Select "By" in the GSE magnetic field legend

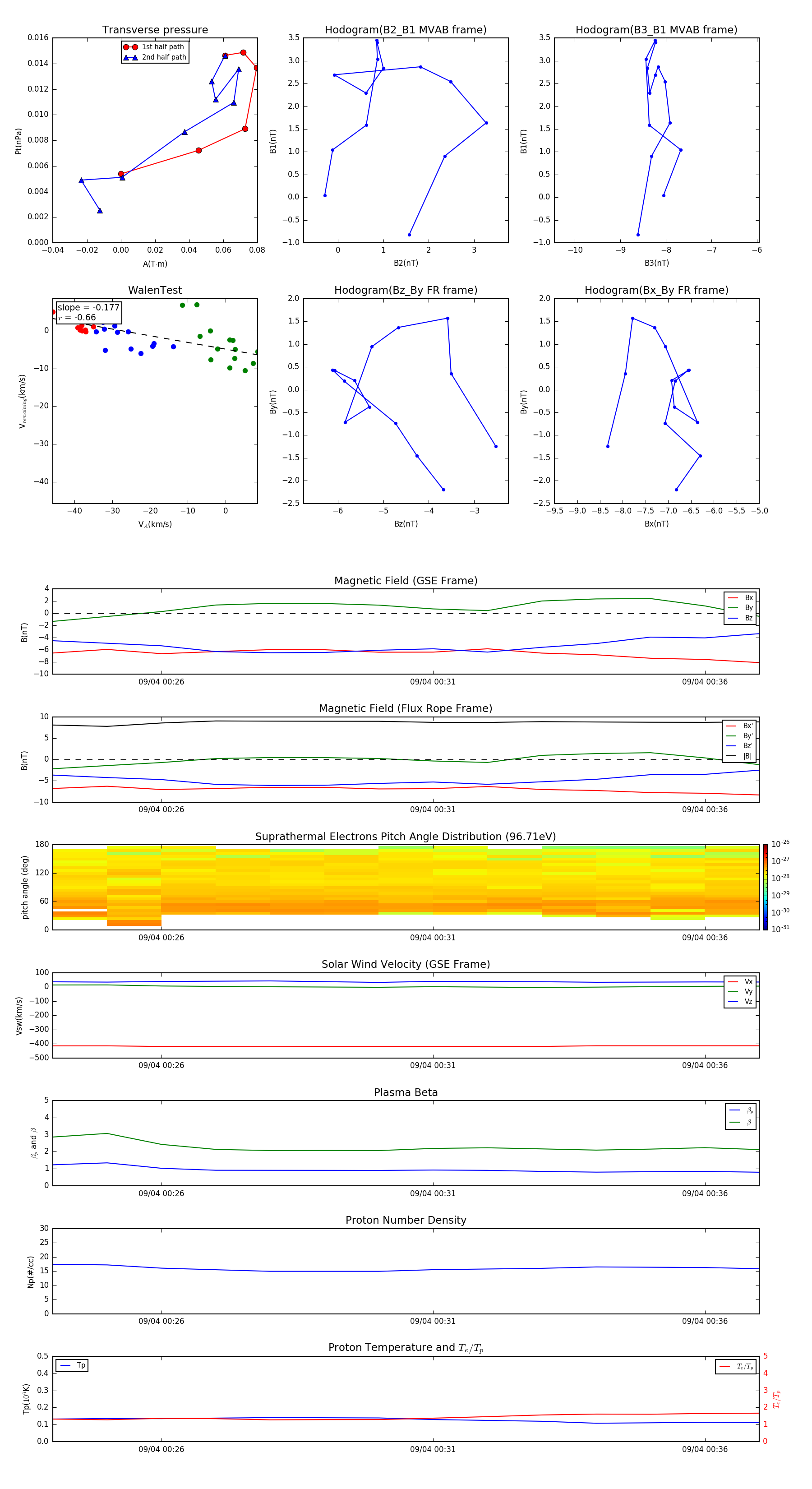point(740,607)
